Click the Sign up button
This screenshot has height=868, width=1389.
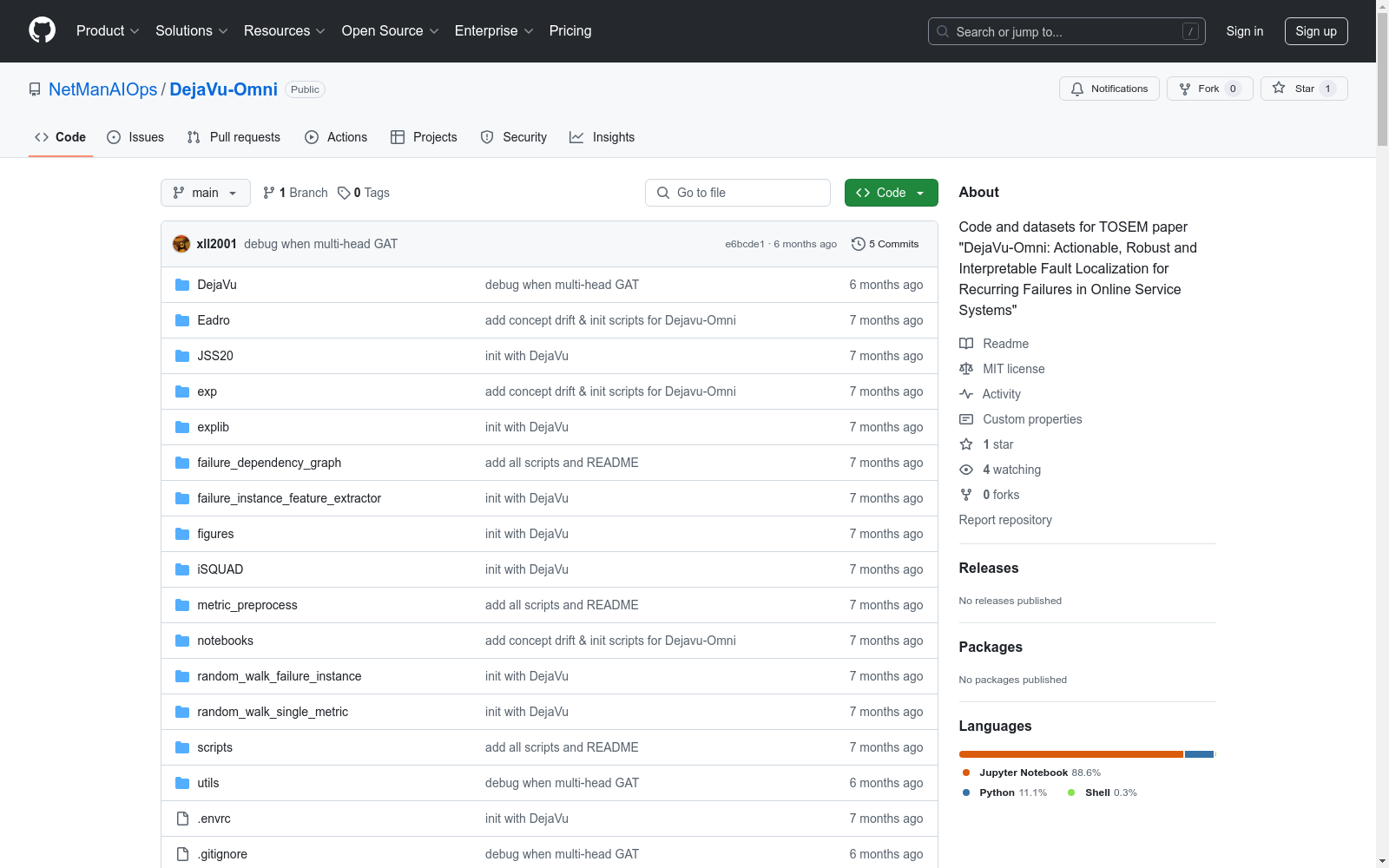[x=1316, y=31]
